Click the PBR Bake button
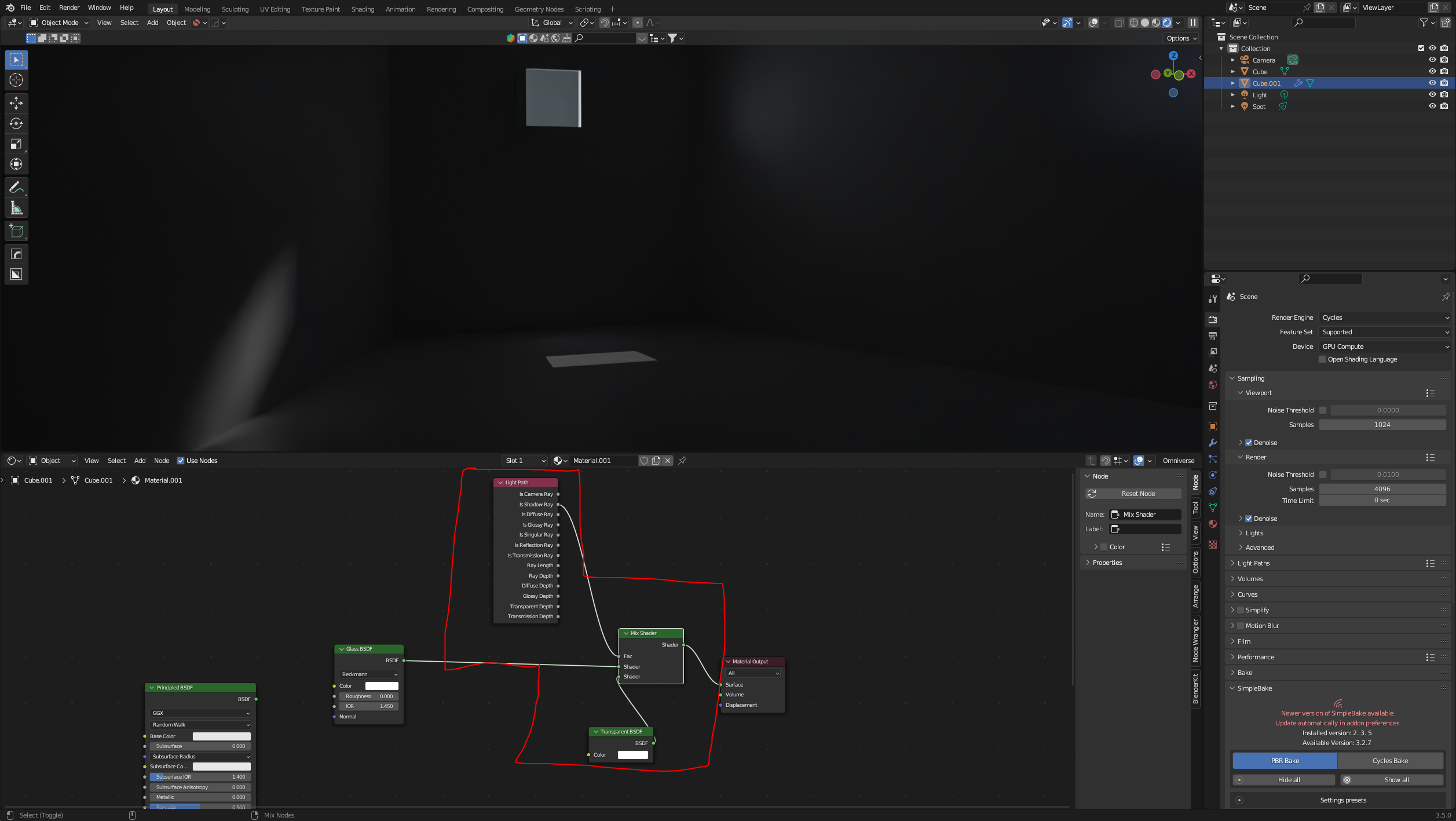 coord(1285,761)
